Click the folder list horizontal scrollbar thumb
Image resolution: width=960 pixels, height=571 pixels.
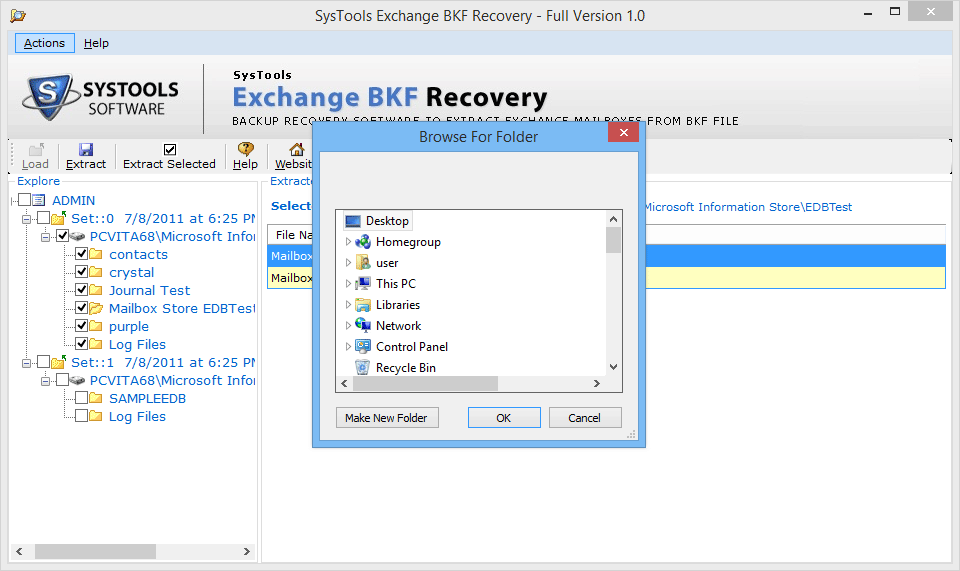tap(426, 383)
